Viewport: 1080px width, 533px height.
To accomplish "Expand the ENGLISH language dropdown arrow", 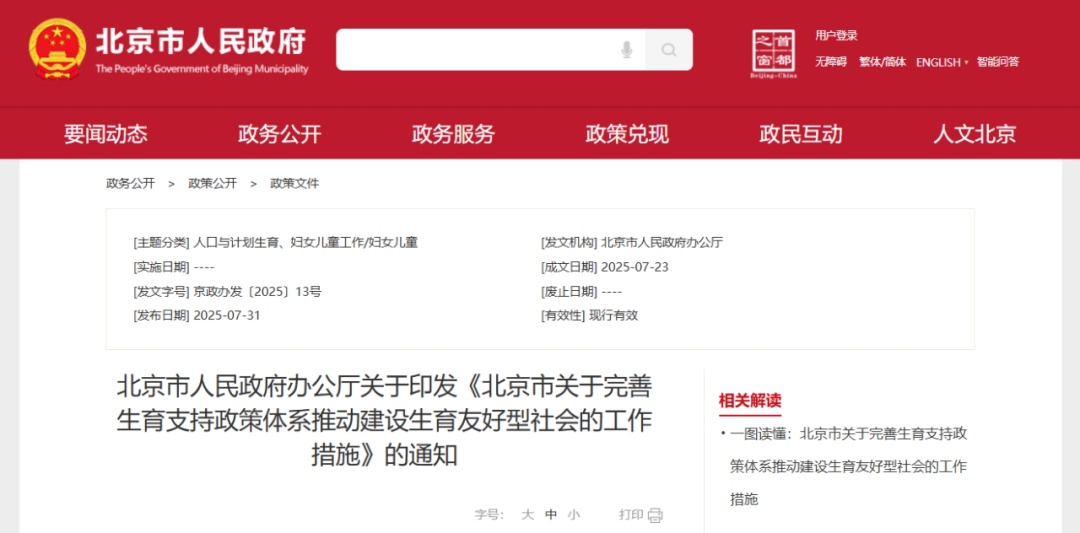I will pos(966,62).
